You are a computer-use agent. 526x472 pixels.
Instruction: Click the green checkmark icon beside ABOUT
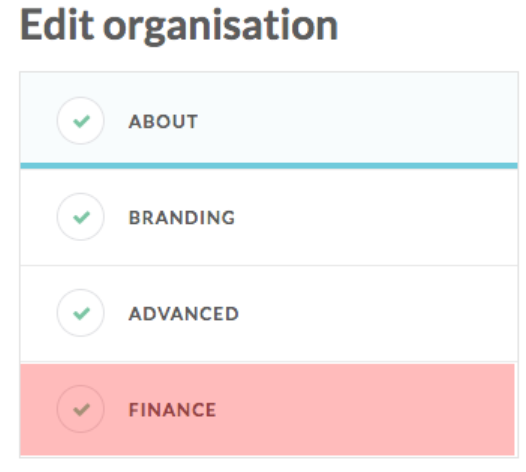click(81, 121)
